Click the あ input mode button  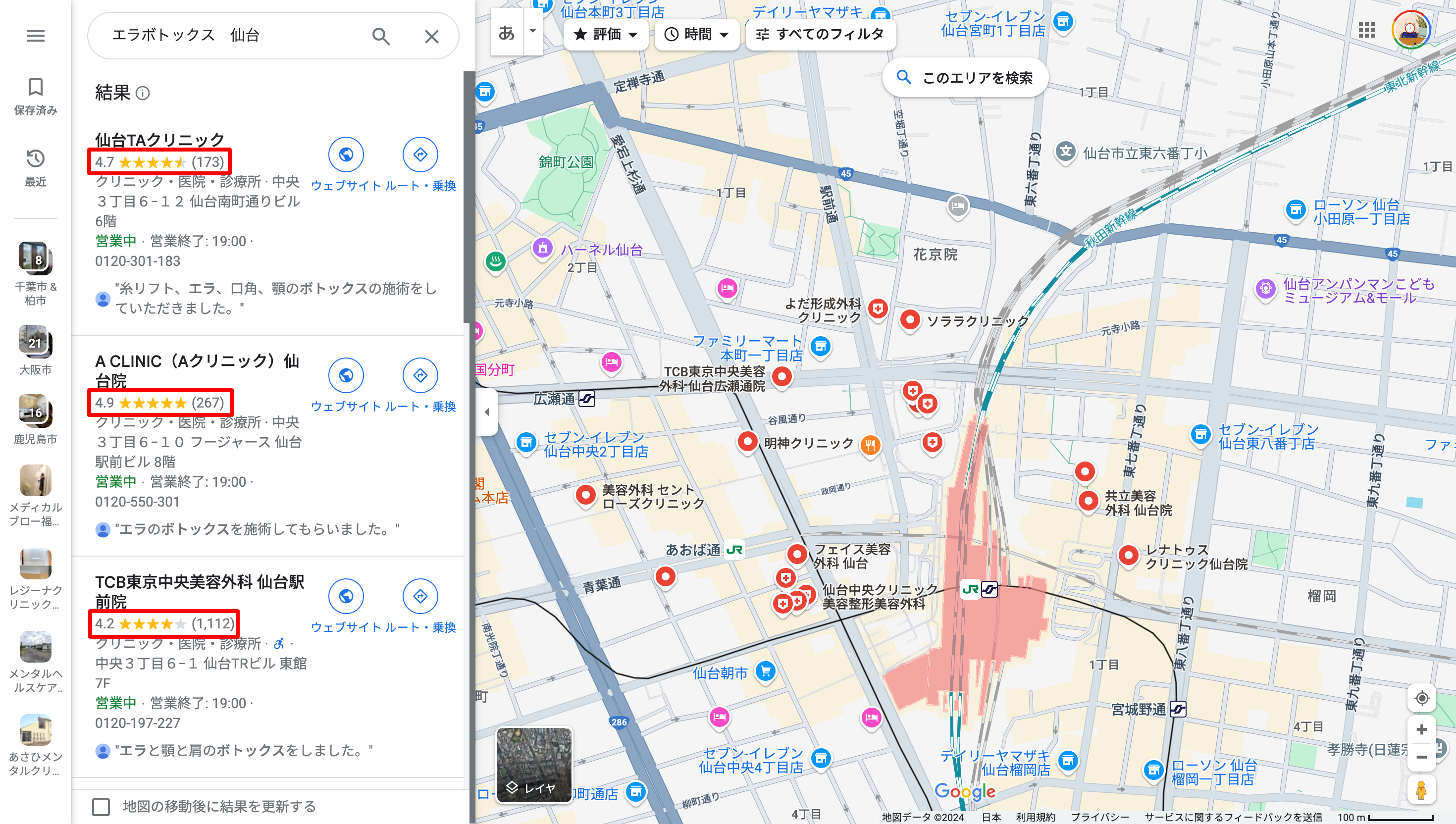point(507,32)
